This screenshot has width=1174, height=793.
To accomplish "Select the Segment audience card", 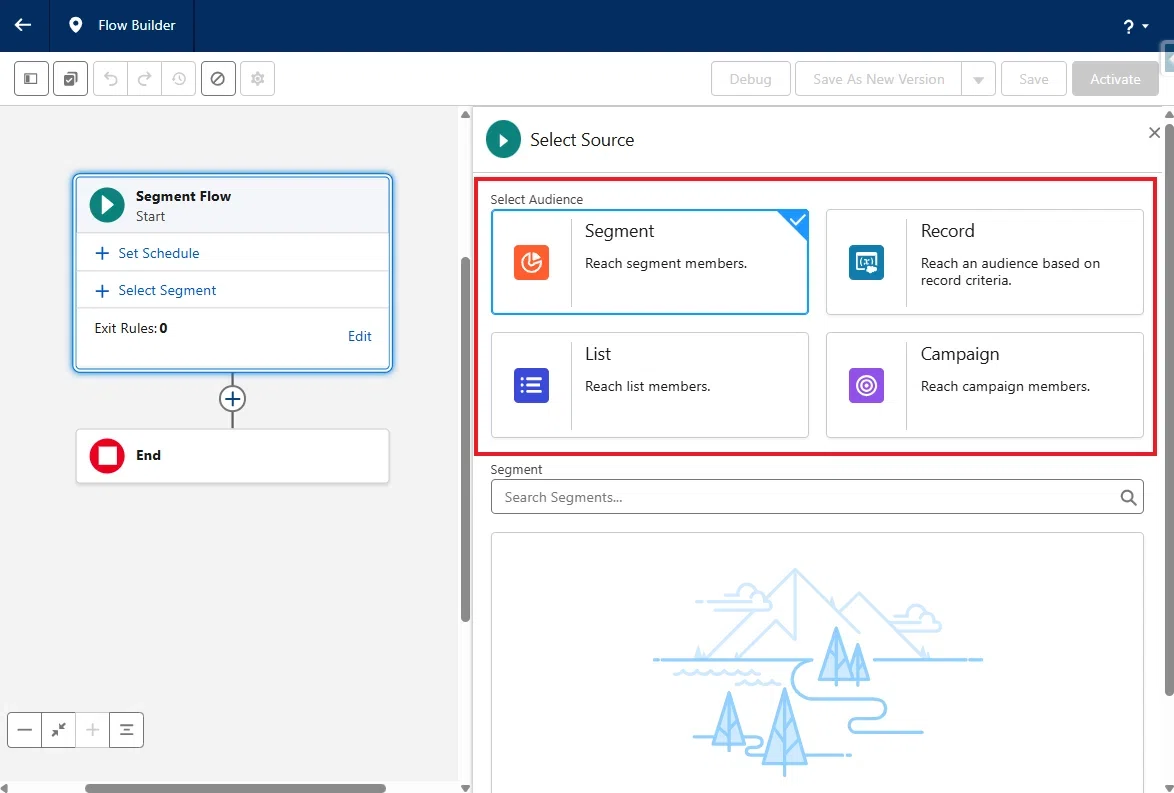I will 649,262.
